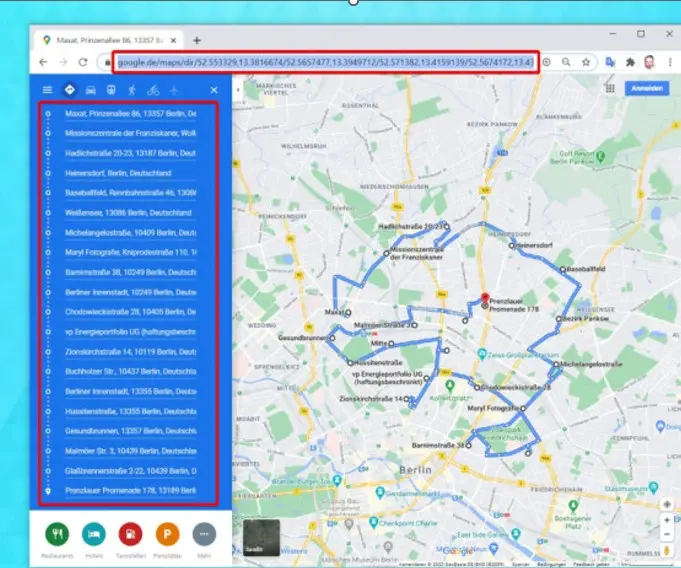
Task: Click the Zeiss-Großplanetarium map marker
Action: click(x=481, y=353)
